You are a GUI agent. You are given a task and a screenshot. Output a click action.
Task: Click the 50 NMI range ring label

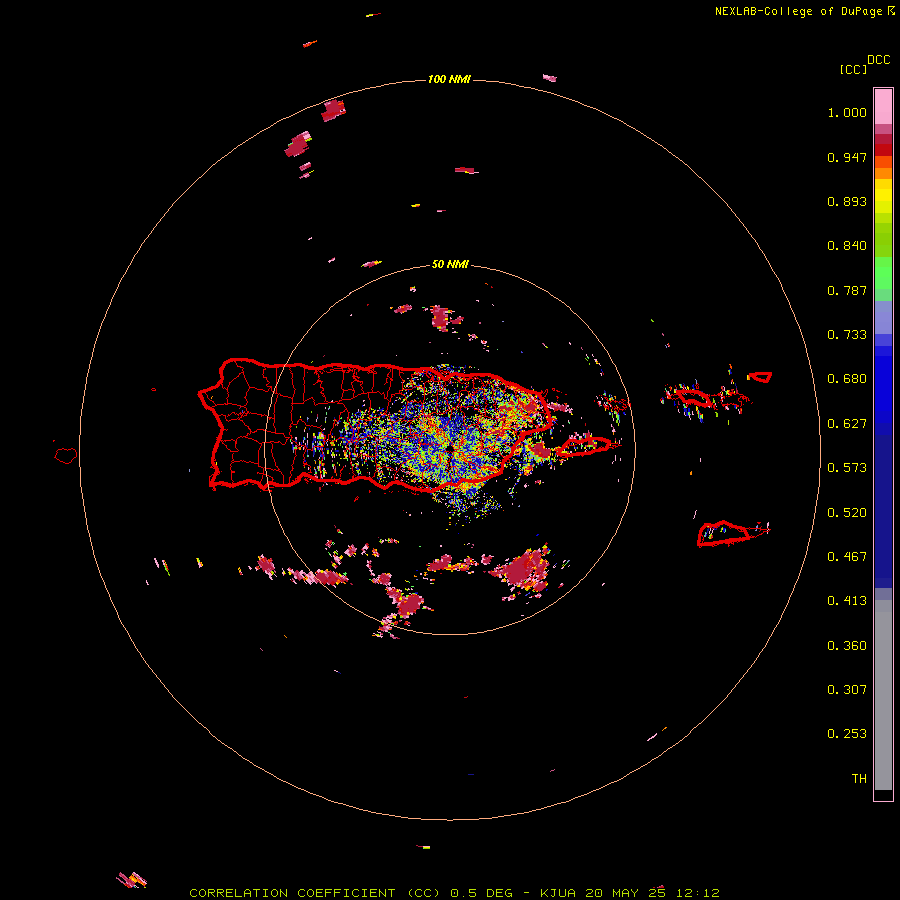[450, 264]
